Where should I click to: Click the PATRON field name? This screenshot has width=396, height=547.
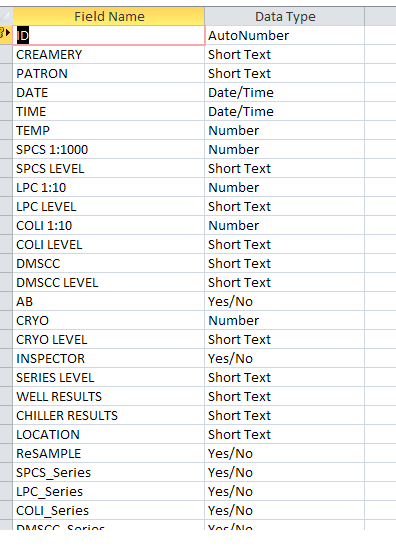(x=42, y=74)
